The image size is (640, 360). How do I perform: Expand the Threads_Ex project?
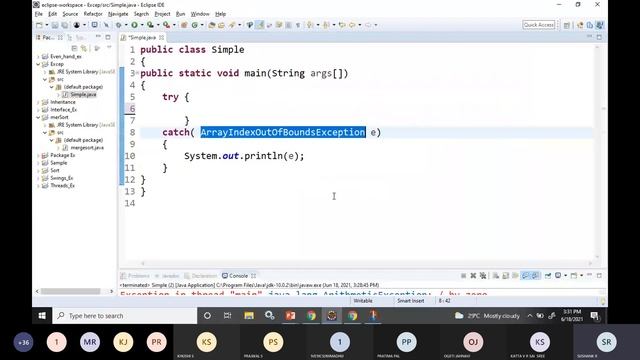[x=38, y=186]
